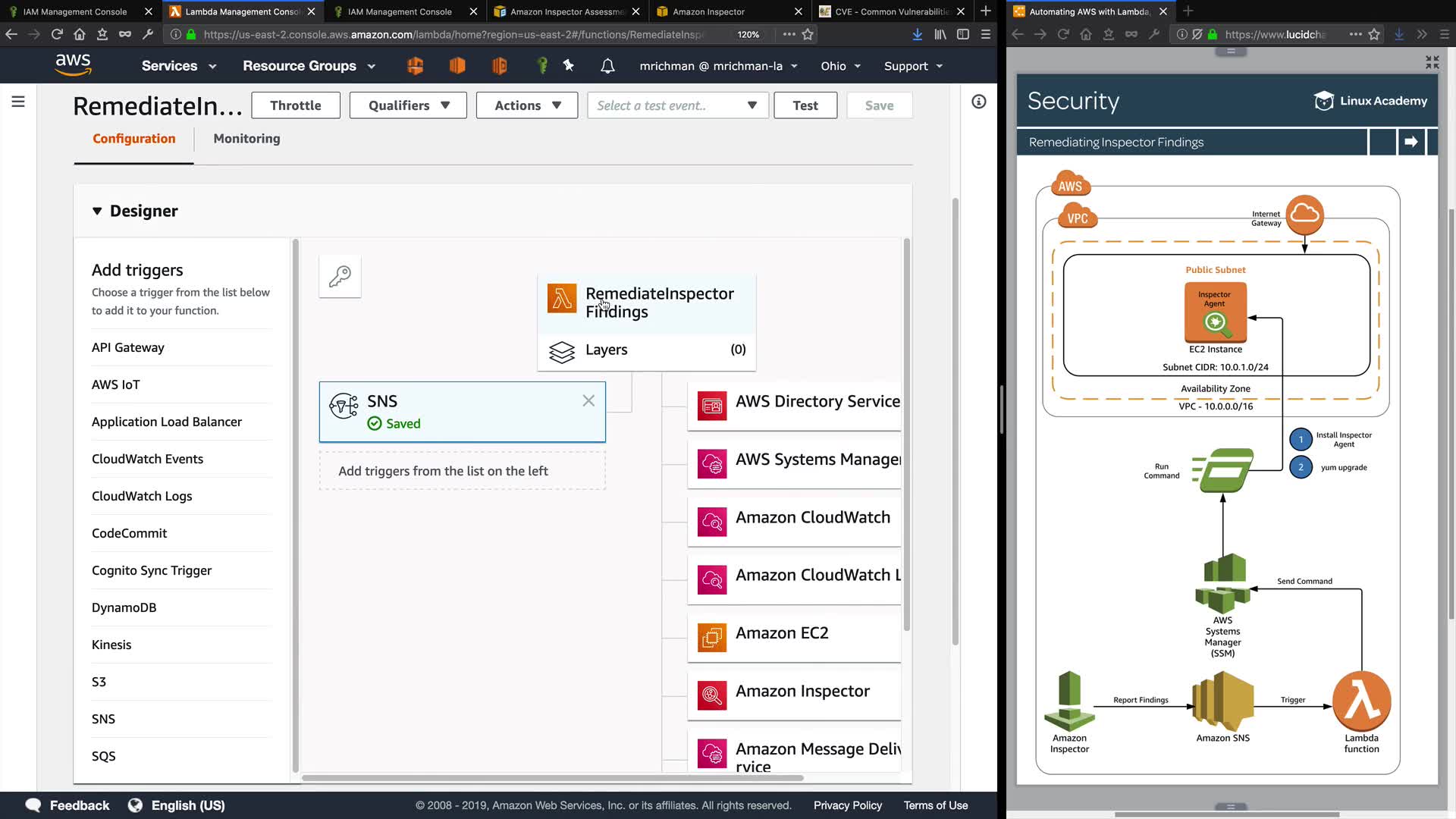Click the Test button
This screenshot has width=1456, height=819.
[x=805, y=105]
